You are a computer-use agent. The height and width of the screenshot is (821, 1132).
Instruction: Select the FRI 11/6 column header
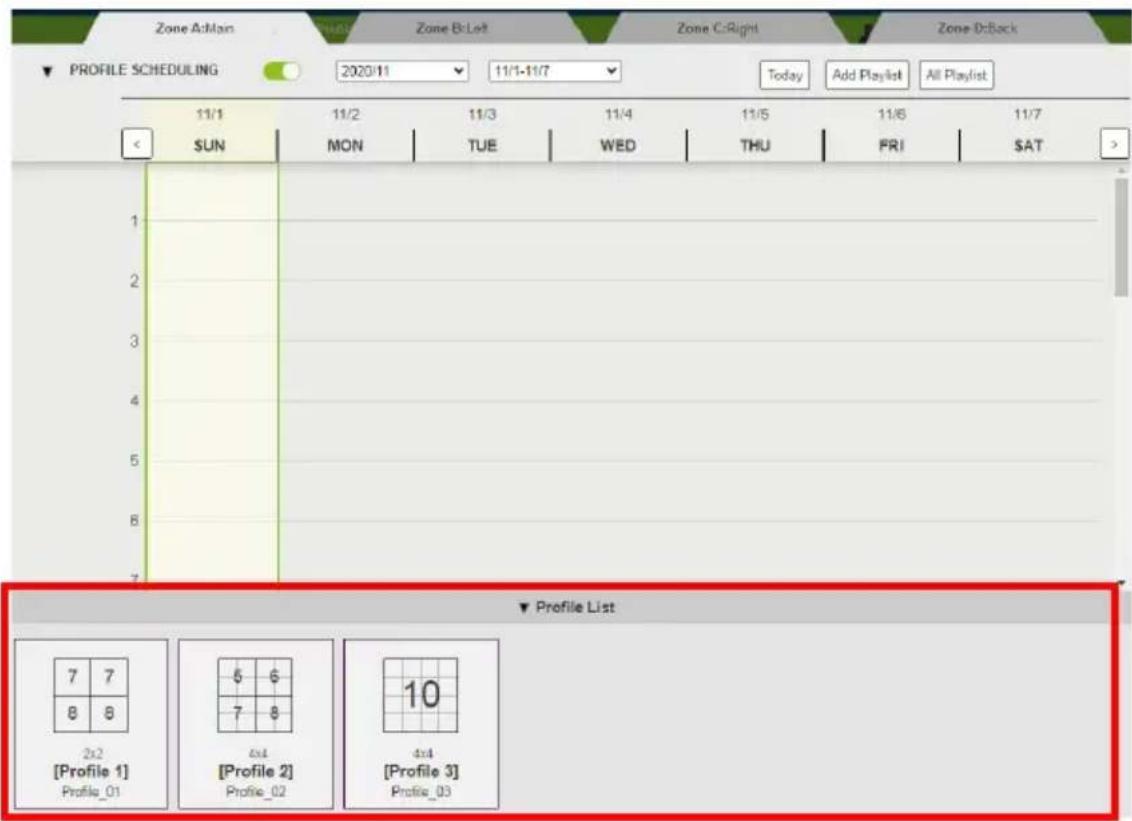[x=892, y=131]
